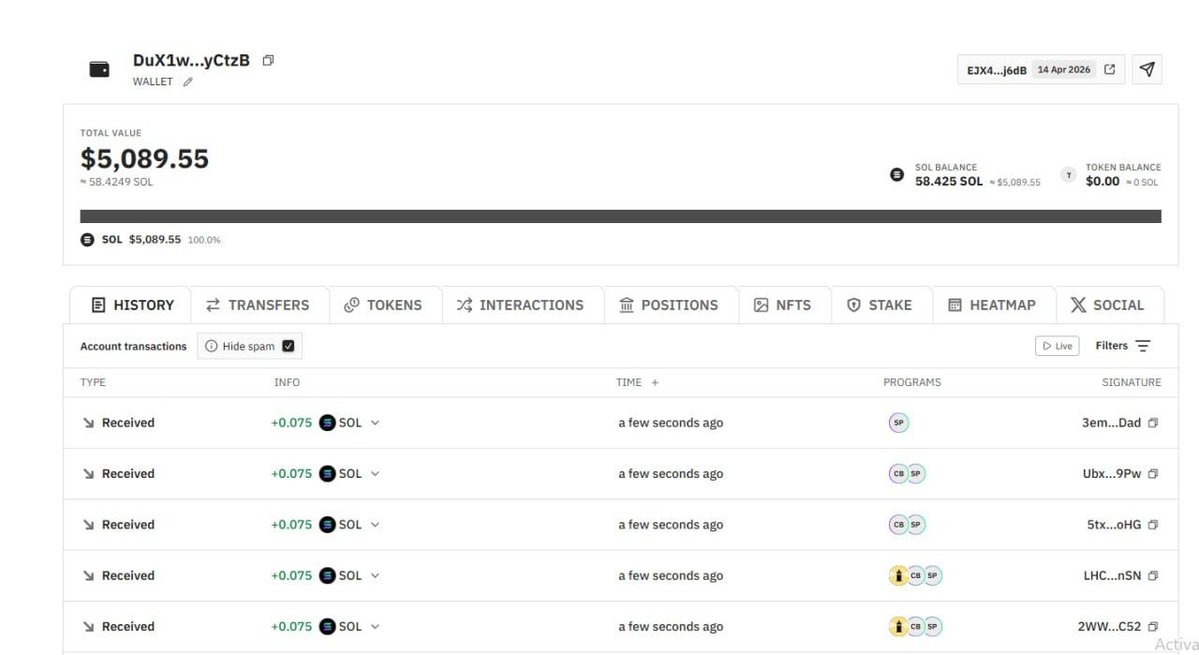
Task: Click +0.075 amount in 3em...Dad row
Action: click(x=291, y=423)
